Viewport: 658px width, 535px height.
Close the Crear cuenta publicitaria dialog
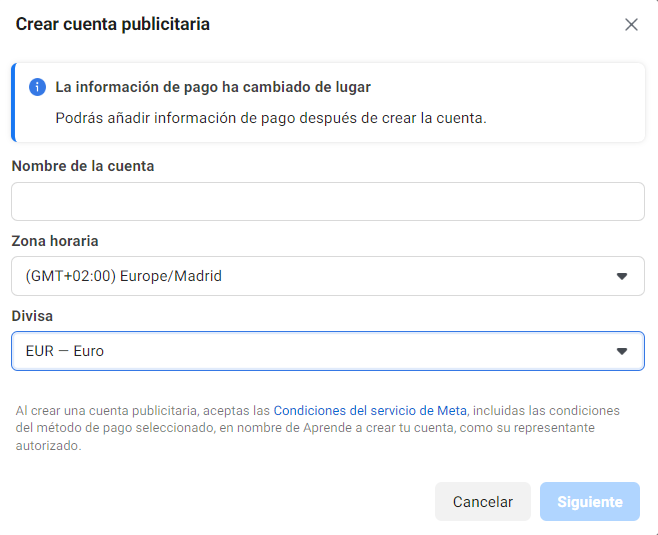point(631,25)
